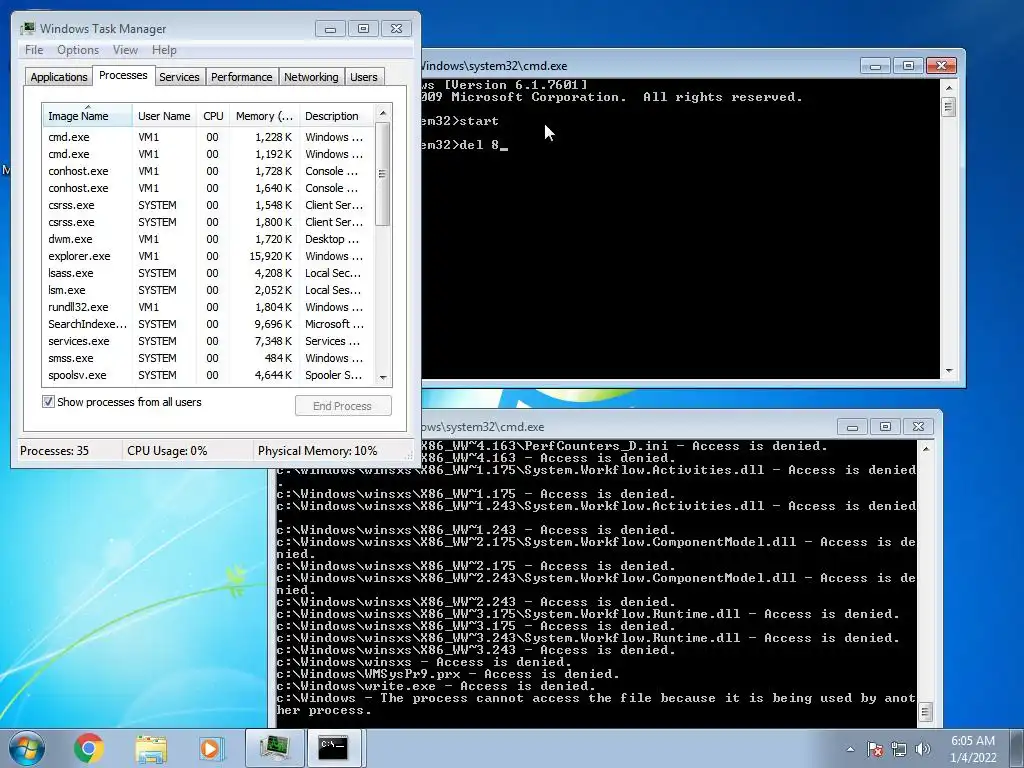Viewport: 1024px width, 768px height.
Task: Click the process list scrollbar thumb
Action: (383, 174)
